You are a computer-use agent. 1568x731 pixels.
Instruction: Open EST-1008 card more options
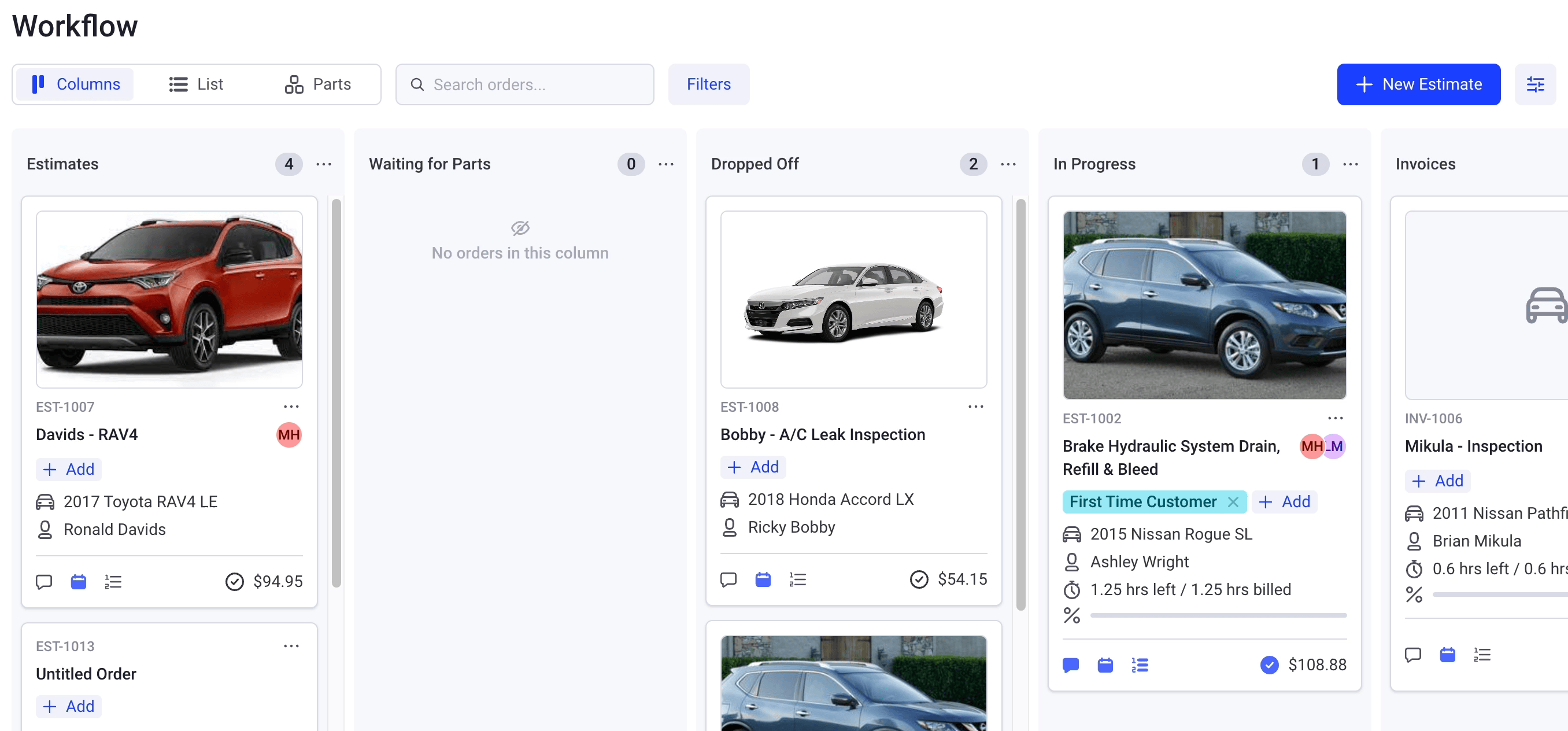point(976,406)
